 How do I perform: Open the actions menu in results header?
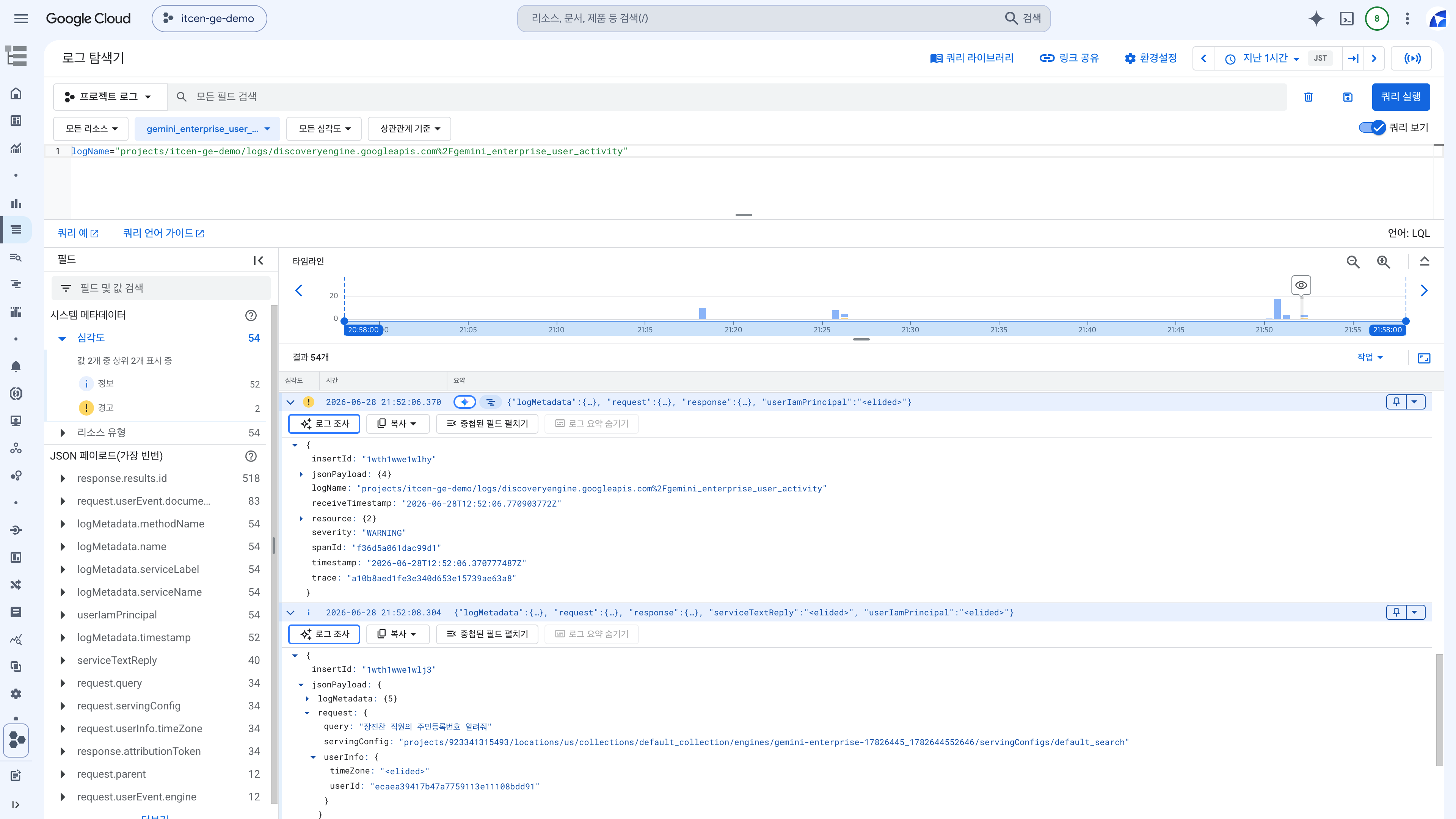tap(1370, 357)
